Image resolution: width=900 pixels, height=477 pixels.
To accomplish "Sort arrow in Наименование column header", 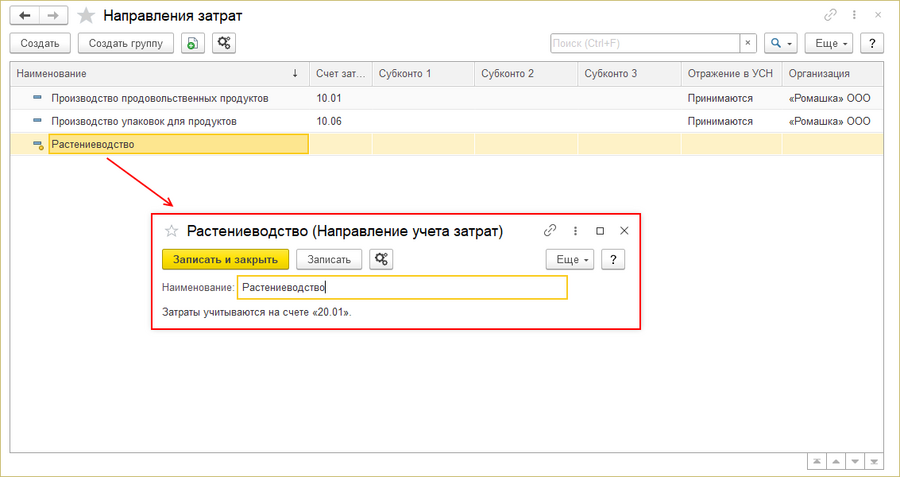I will [x=295, y=73].
